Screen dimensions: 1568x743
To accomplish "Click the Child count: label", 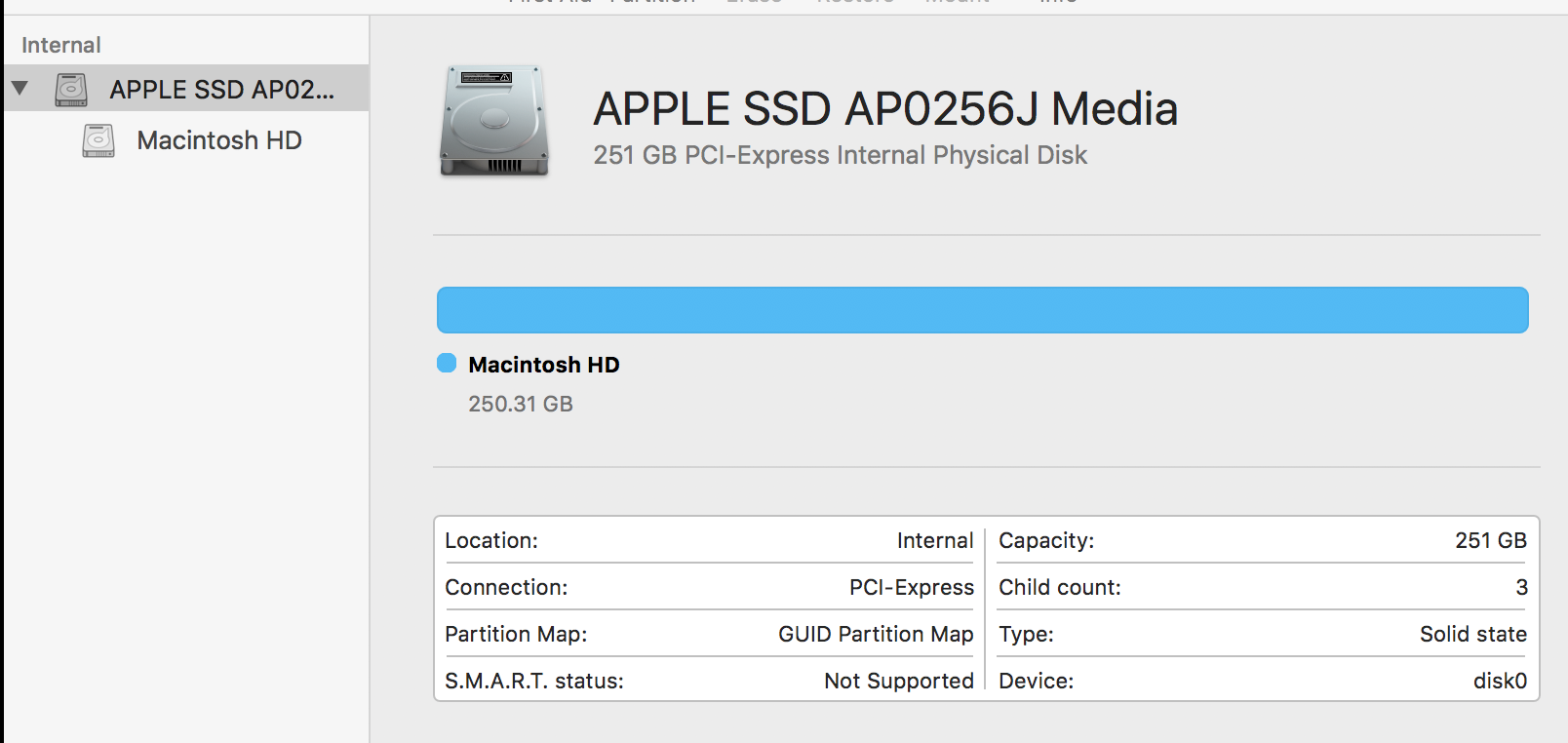I will pos(1060,587).
